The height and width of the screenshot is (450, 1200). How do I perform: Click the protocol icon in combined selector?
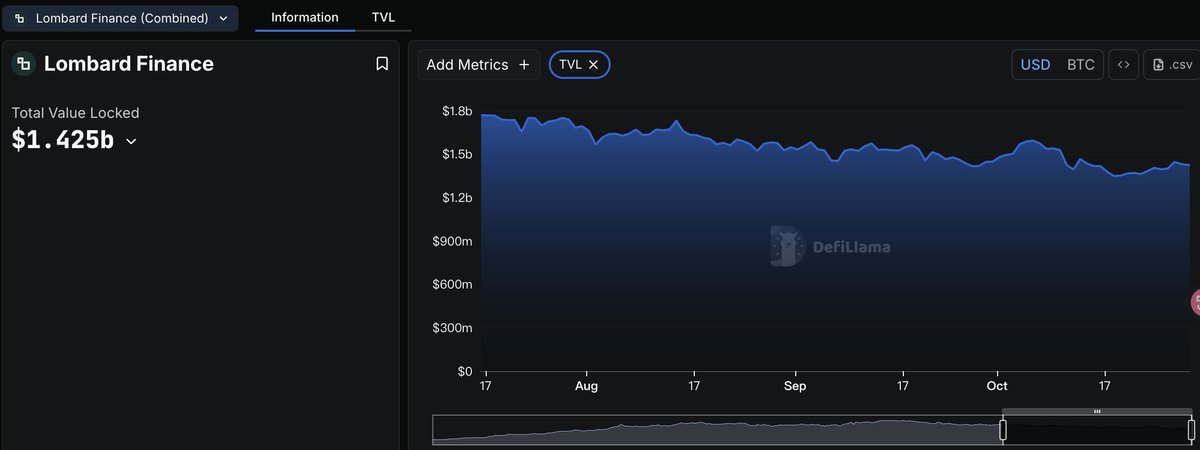coord(20,18)
